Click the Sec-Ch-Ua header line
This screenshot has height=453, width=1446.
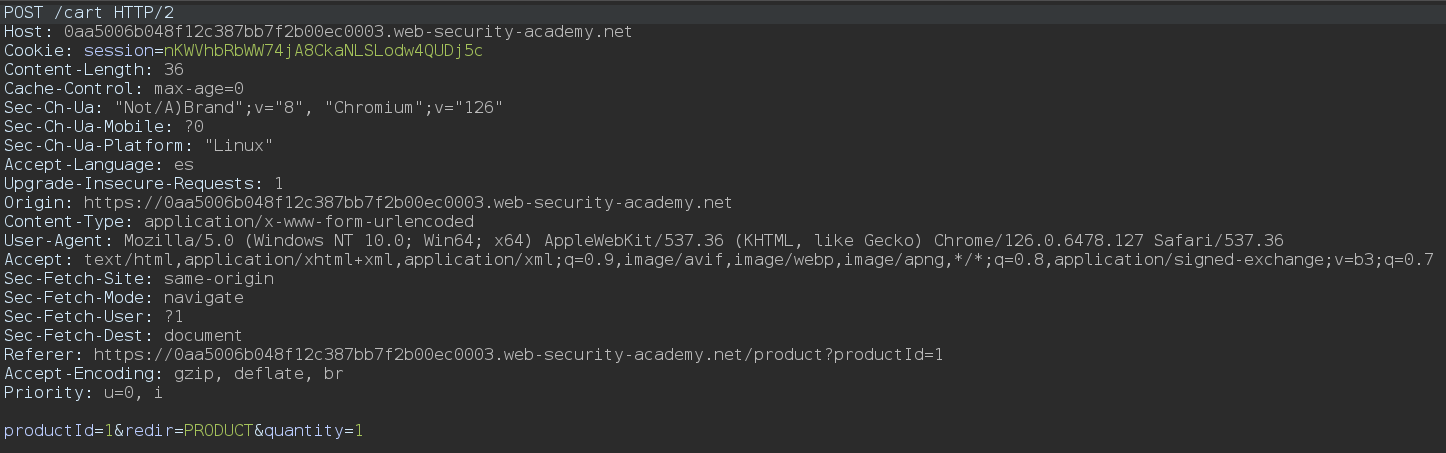[253, 107]
